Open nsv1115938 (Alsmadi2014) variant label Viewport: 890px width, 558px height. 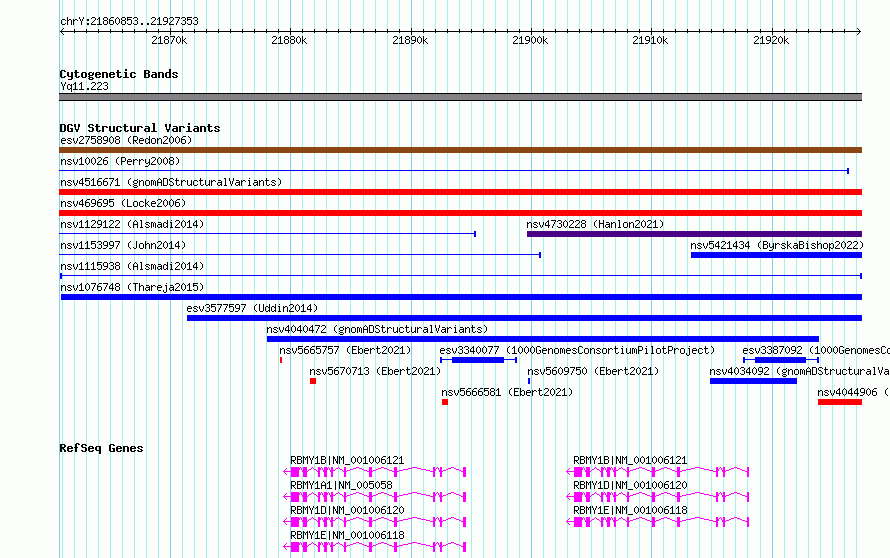point(132,266)
